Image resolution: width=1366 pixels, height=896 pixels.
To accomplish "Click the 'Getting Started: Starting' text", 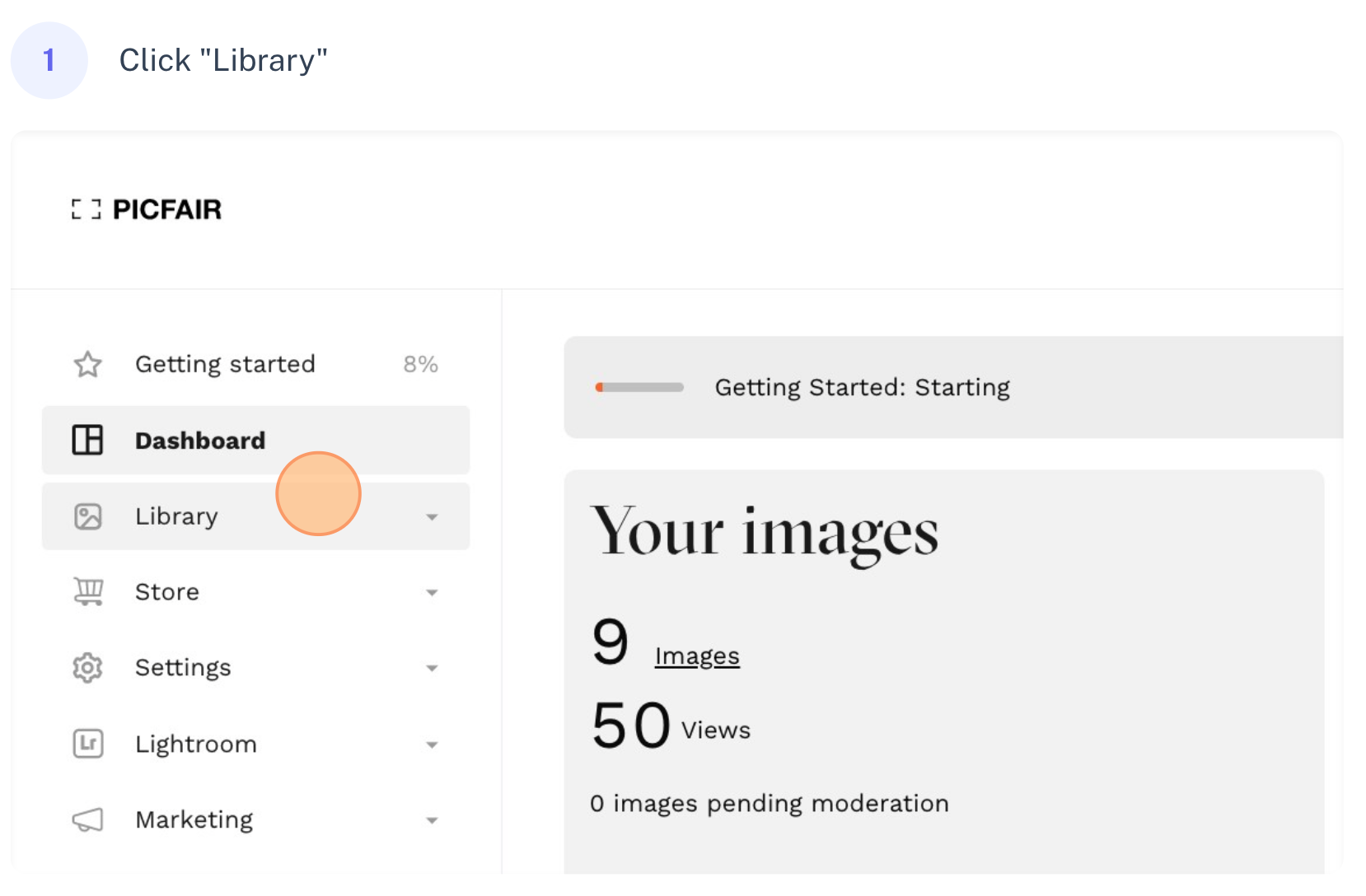I will pyautogui.click(x=862, y=387).
